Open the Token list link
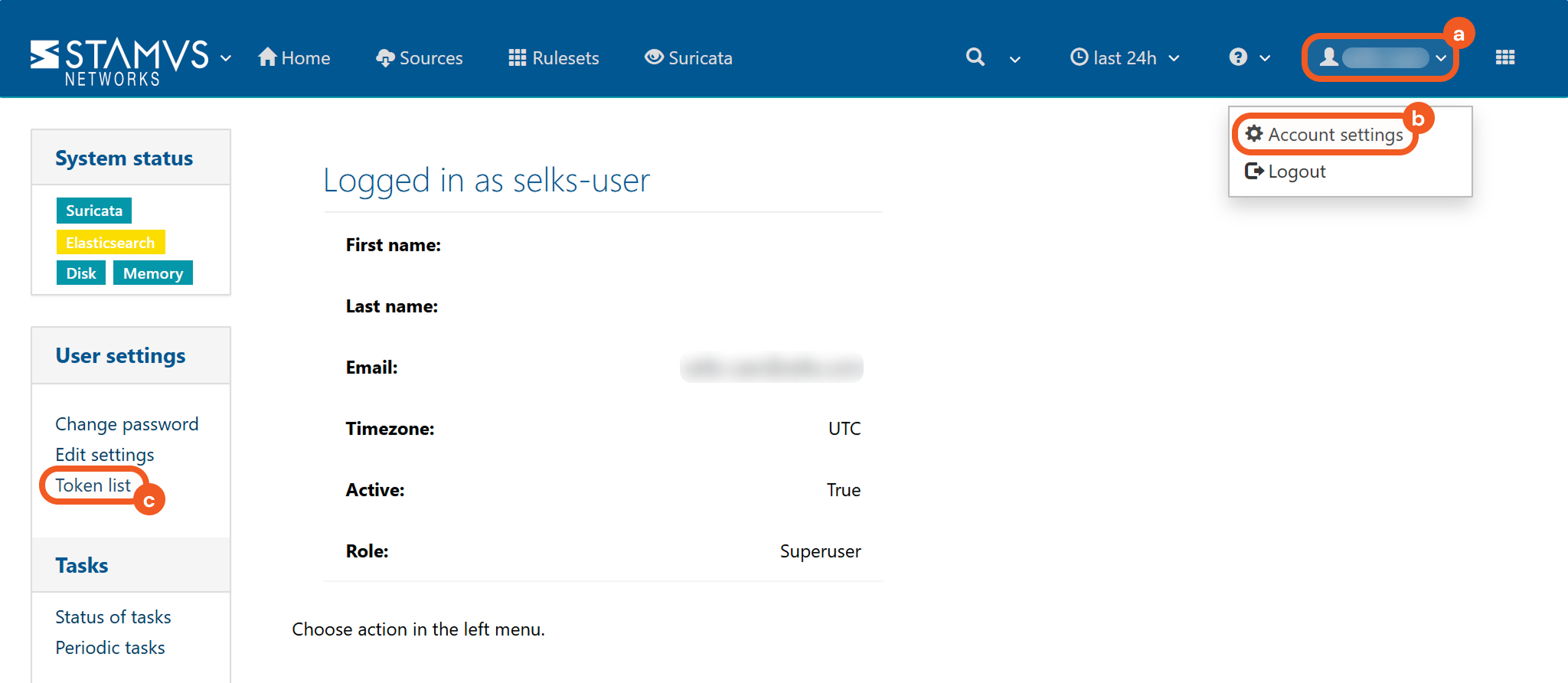1568x683 pixels. tap(93, 485)
